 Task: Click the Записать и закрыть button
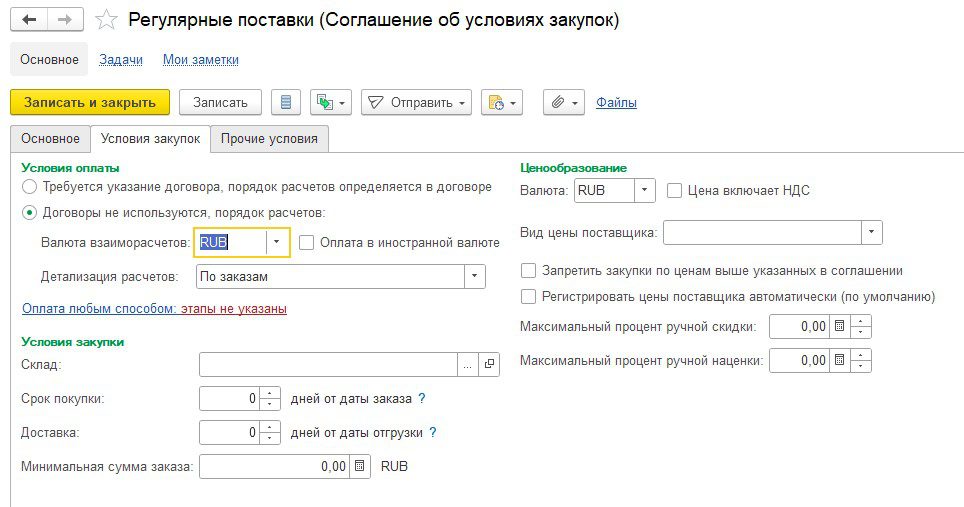[x=90, y=102]
